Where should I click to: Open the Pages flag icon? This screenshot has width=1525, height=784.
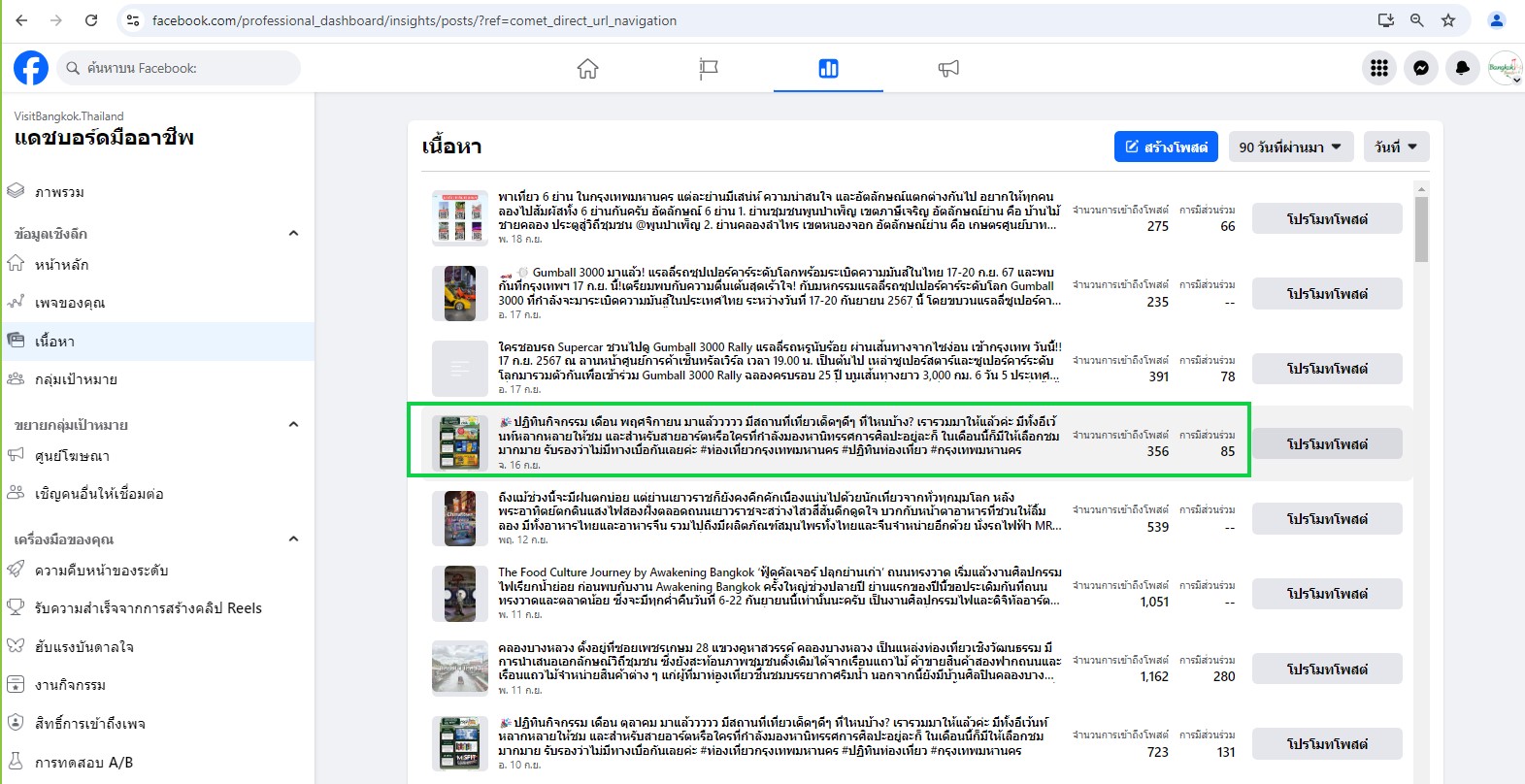709,68
